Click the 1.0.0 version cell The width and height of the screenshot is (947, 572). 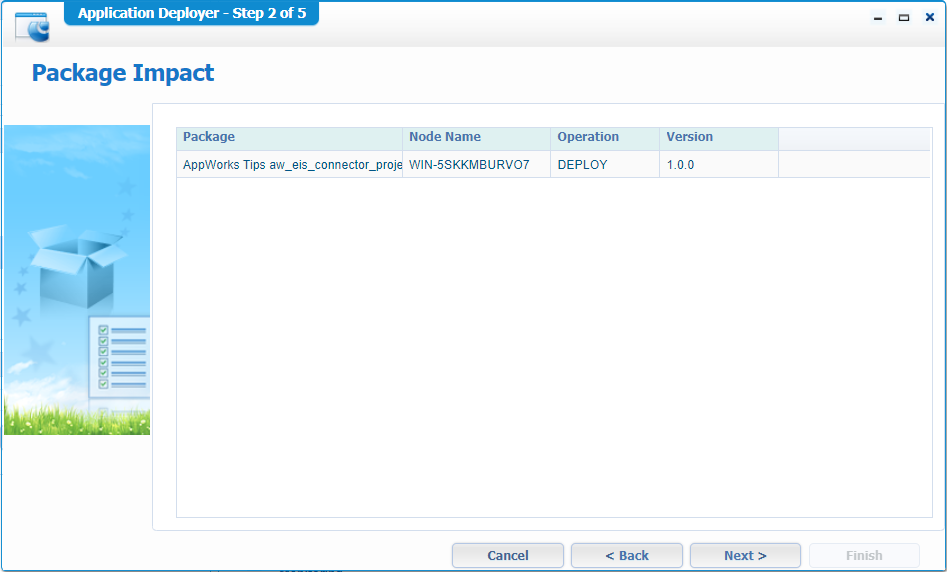(x=718, y=165)
